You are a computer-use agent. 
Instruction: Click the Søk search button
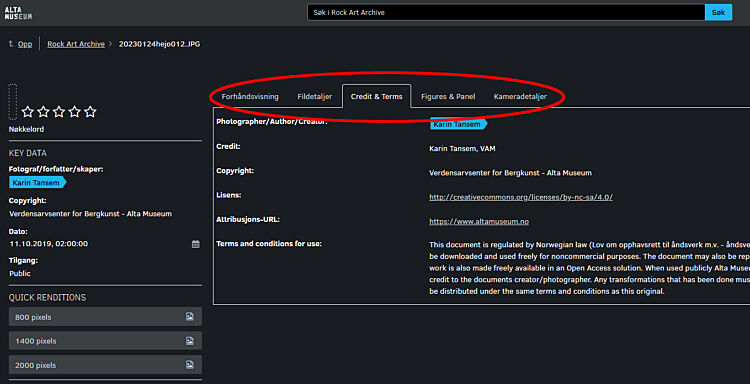point(718,12)
